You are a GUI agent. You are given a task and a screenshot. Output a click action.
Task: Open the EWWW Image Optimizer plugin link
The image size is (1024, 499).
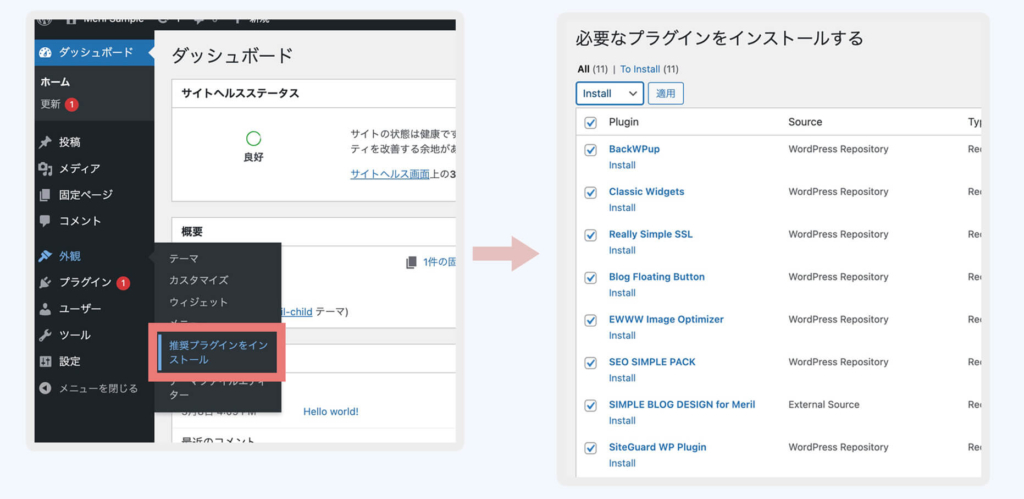point(666,319)
